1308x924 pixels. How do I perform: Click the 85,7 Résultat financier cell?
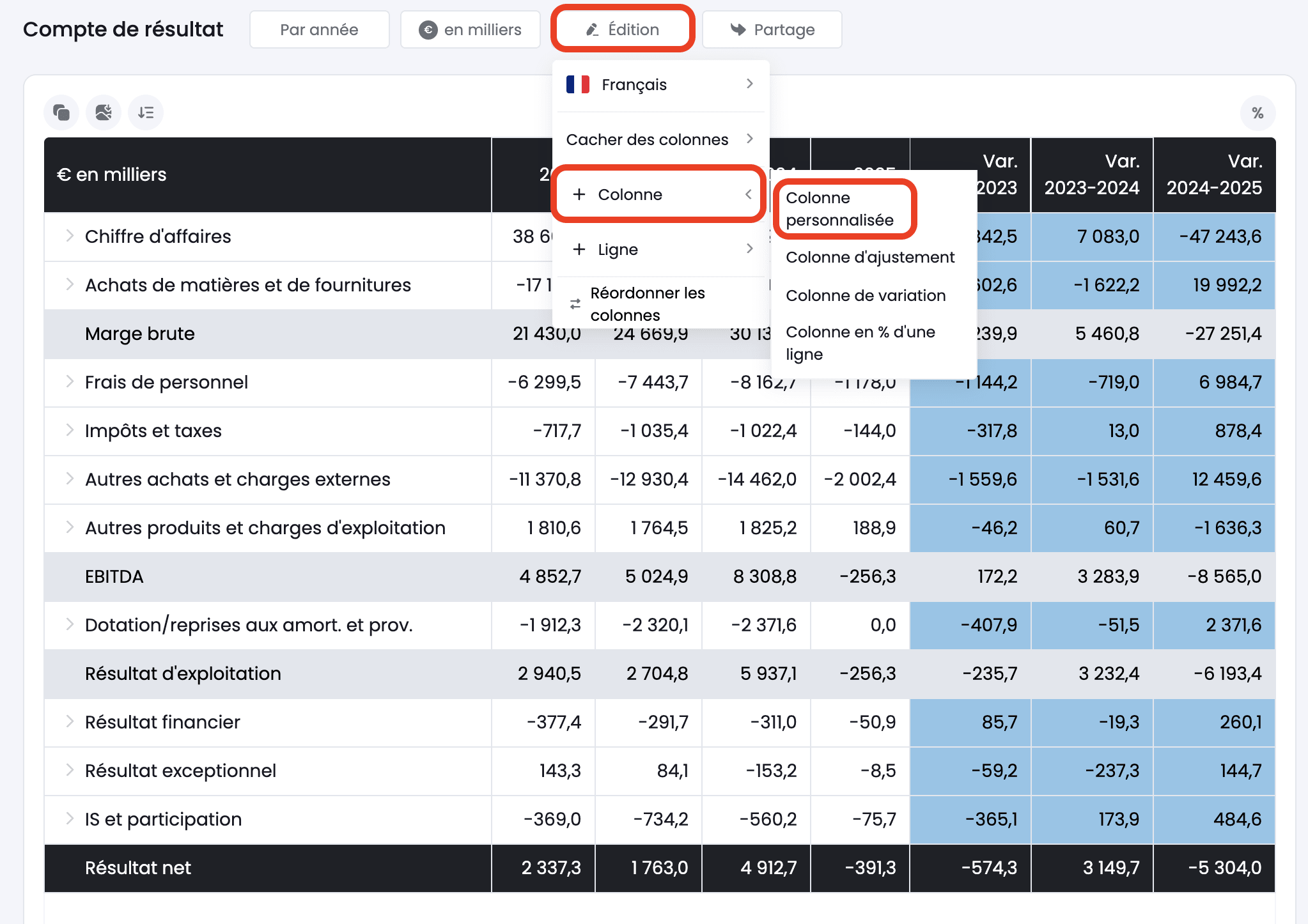point(970,722)
